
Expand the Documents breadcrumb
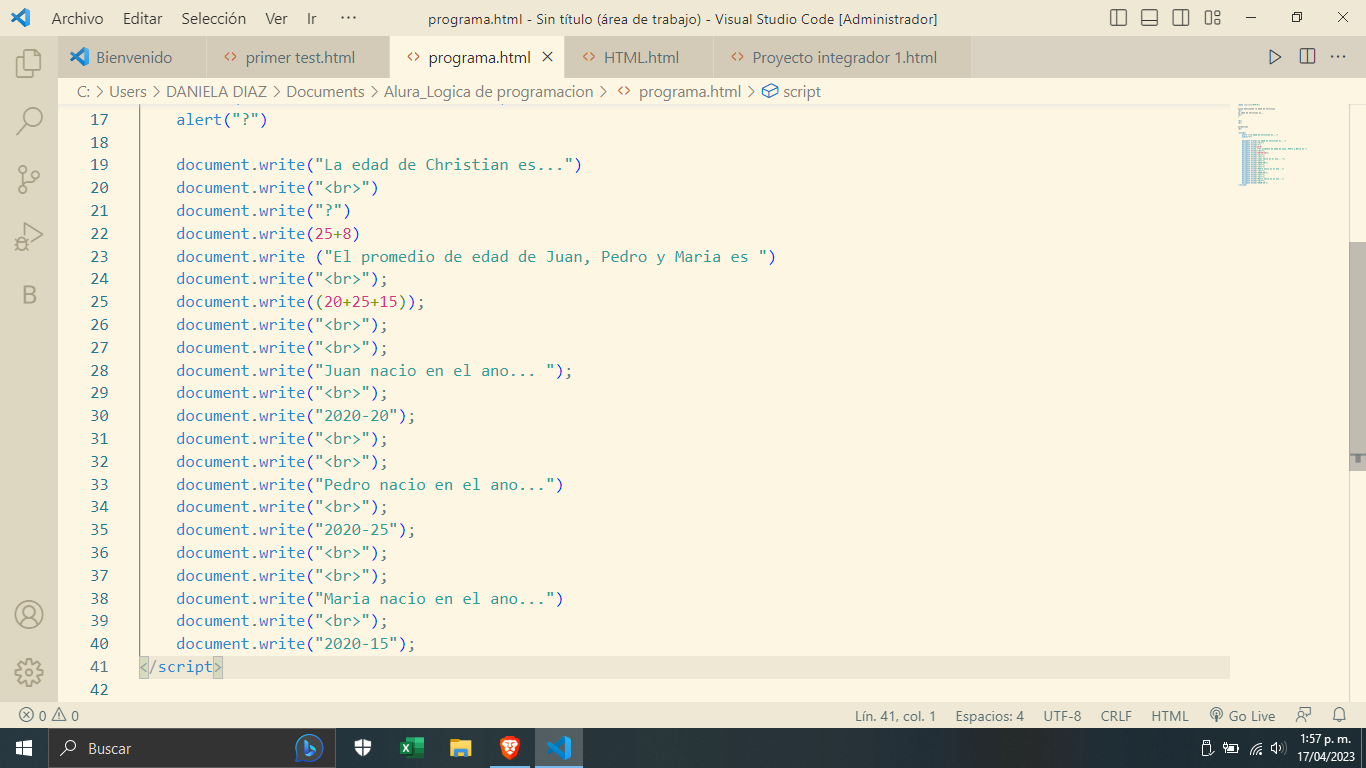325,91
